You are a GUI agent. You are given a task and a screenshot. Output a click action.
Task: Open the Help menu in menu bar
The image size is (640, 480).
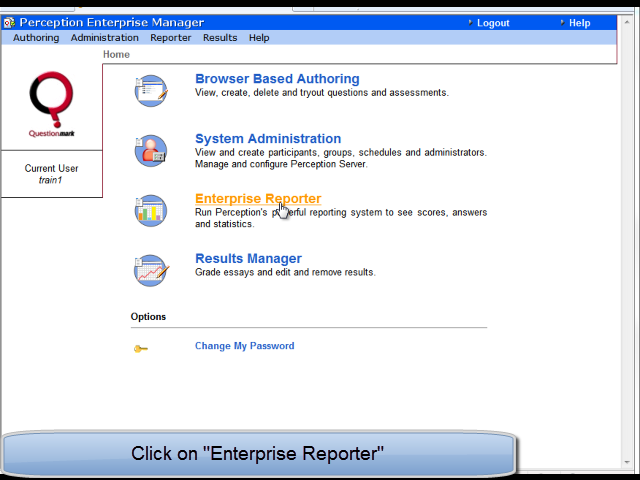coord(259,38)
